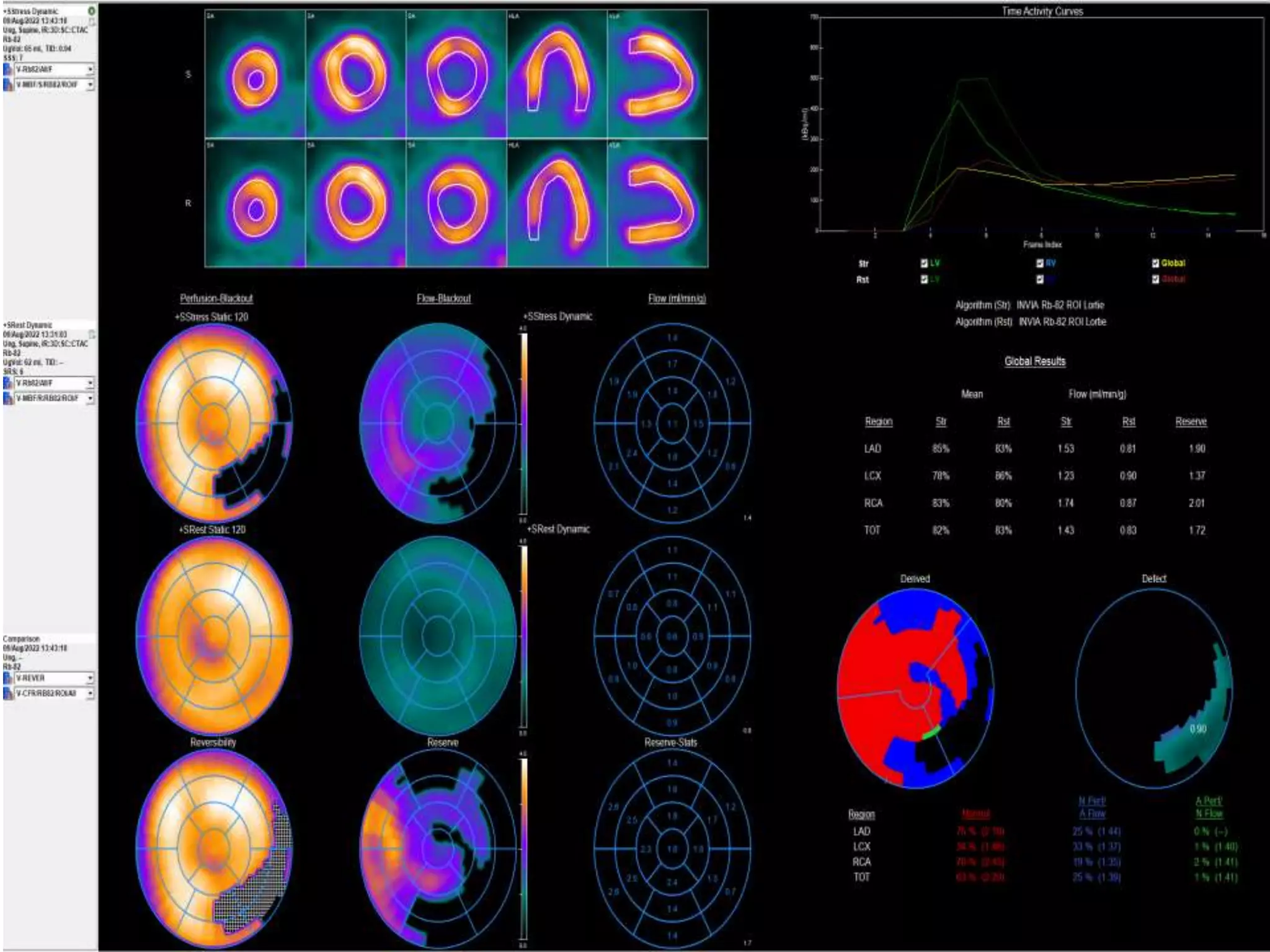Click the Reserve-Stats segment polar map

[x=673, y=848]
